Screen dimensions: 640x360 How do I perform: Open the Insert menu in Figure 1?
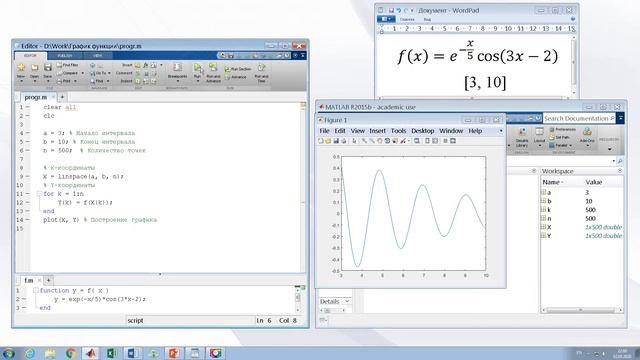coord(378,131)
